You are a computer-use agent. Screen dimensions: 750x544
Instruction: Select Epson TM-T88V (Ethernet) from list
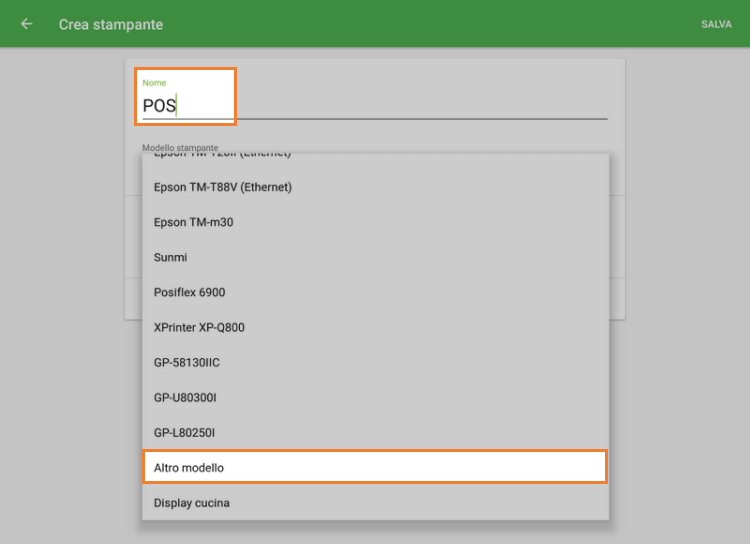223,187
